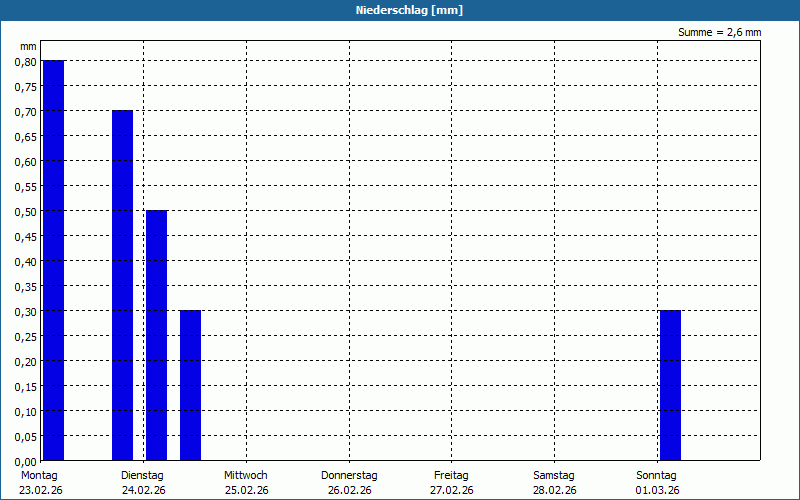Select the 0,50 mm precipitation bar

tap(157, 335)
